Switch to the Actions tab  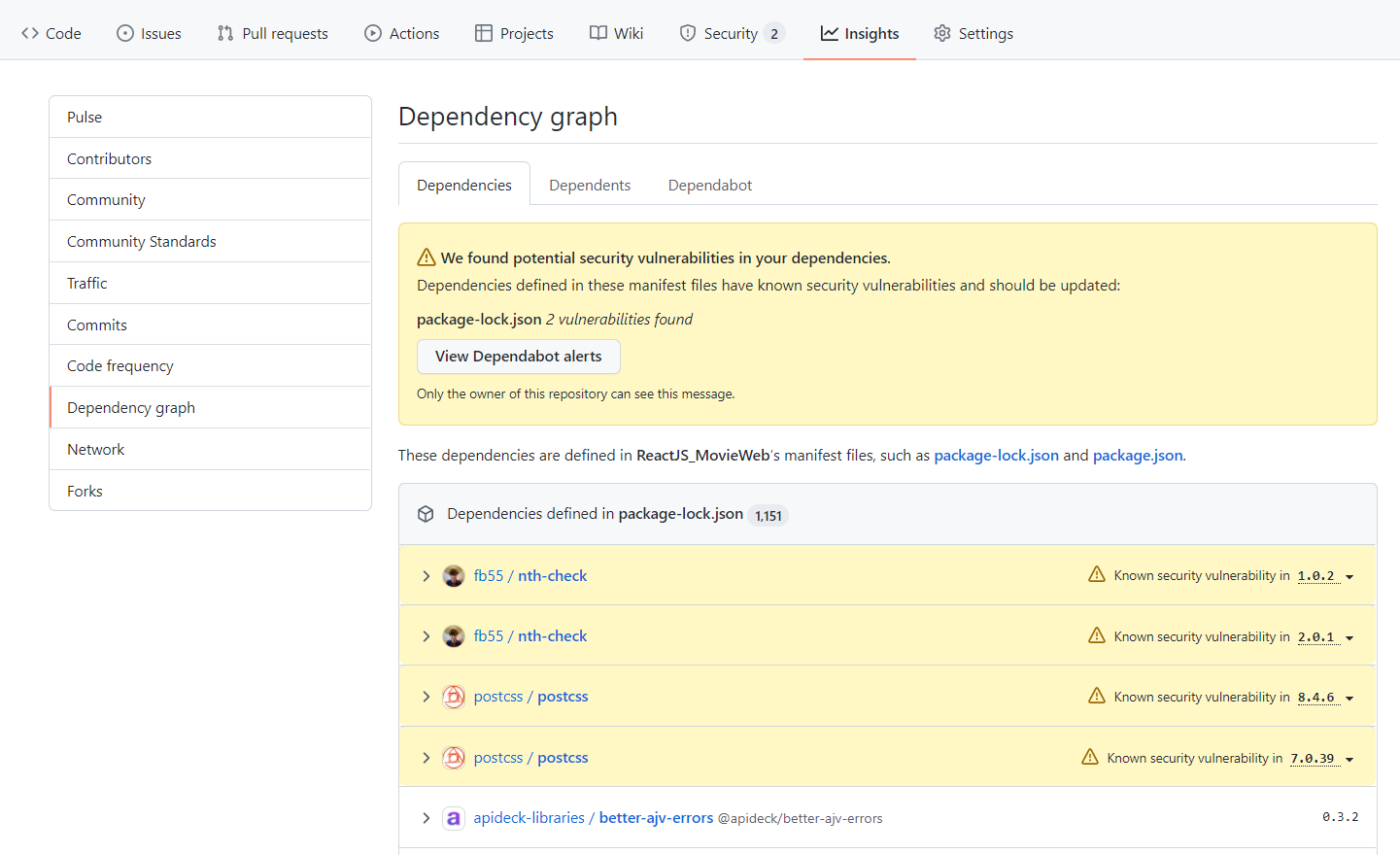click(402, 33)
